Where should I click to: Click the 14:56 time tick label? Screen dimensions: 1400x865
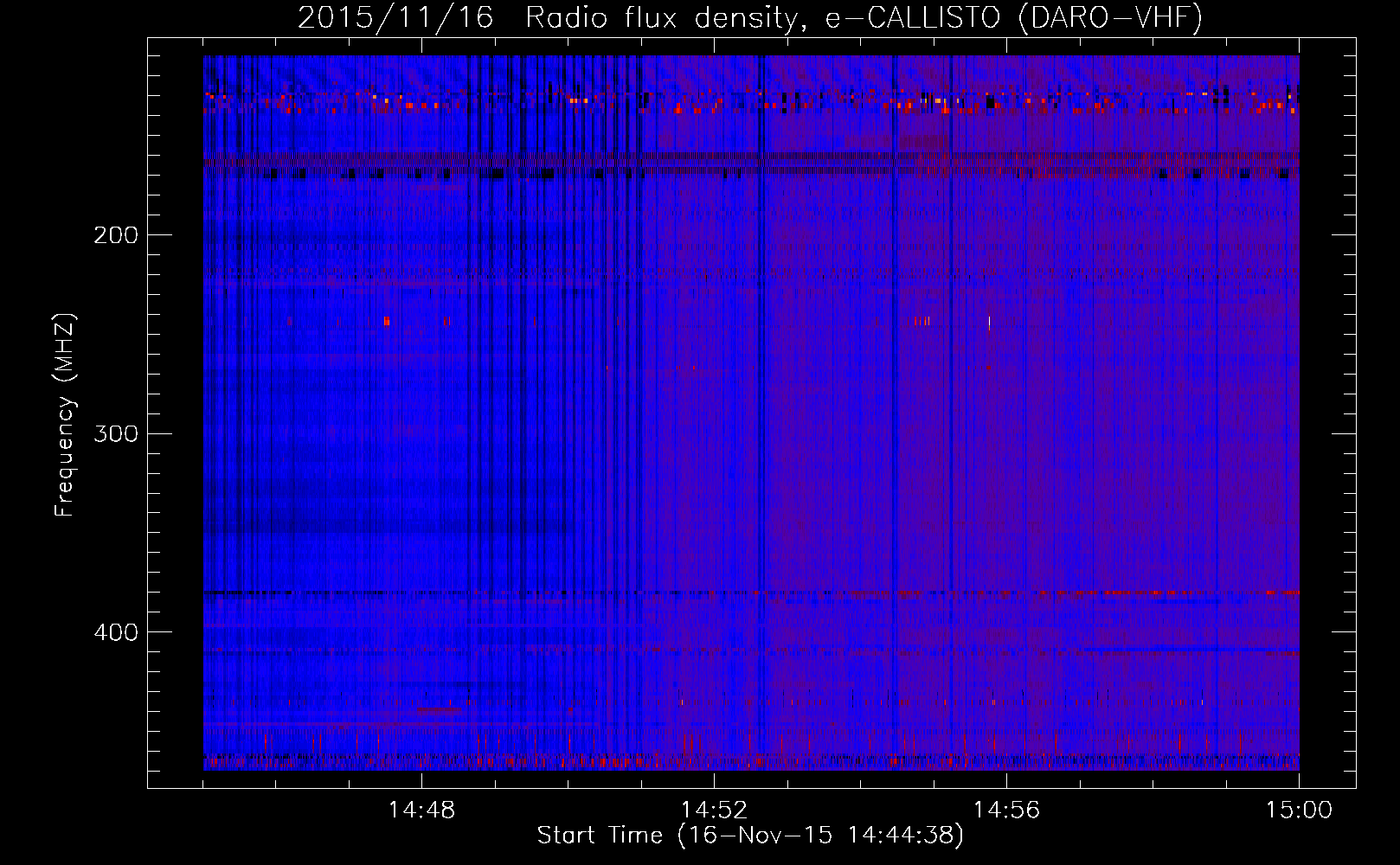[1006, 811]
